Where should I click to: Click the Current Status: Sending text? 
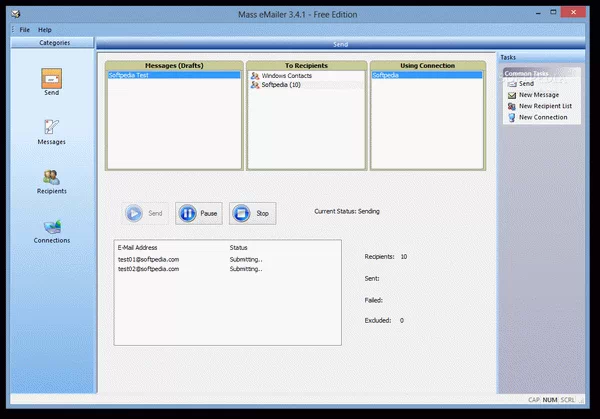[x=347, y=211]
